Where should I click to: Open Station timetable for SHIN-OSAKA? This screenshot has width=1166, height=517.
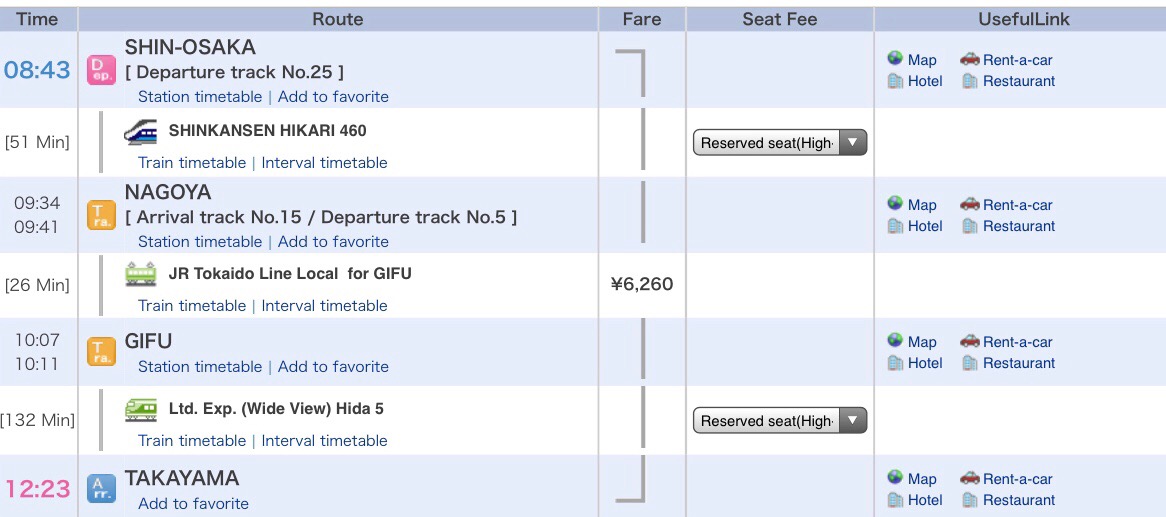pyautogui.click(x=200, y=97)
